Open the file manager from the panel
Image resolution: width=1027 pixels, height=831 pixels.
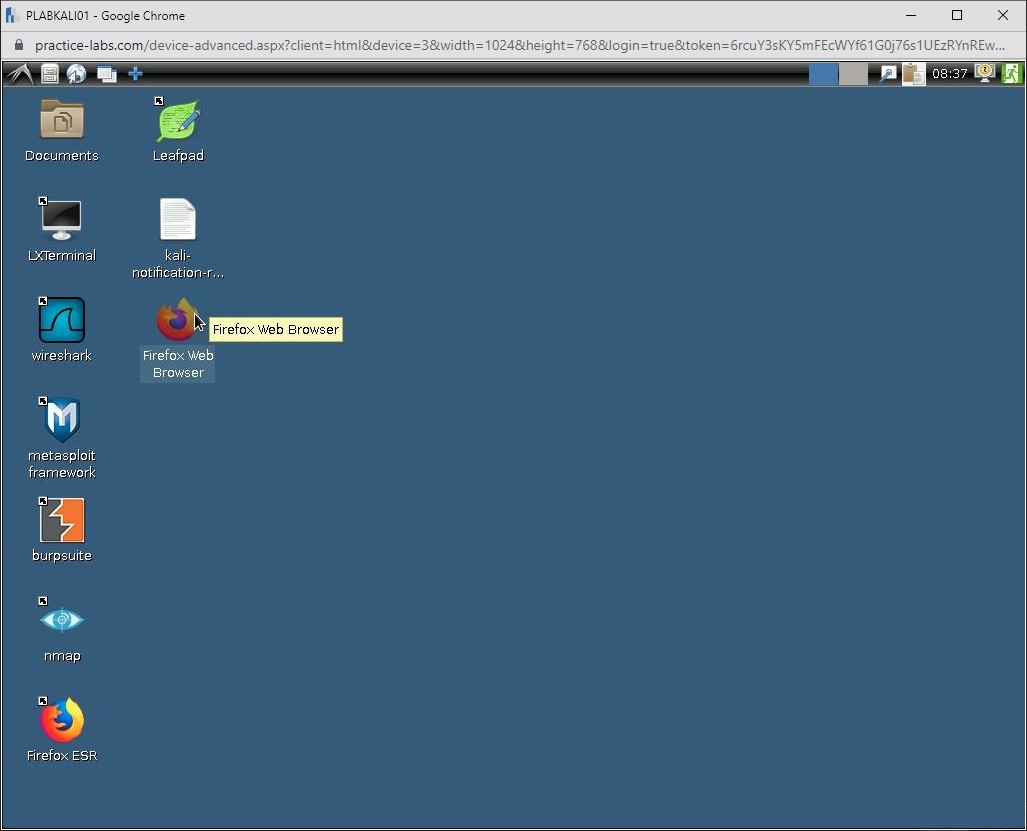click(49, 73)
